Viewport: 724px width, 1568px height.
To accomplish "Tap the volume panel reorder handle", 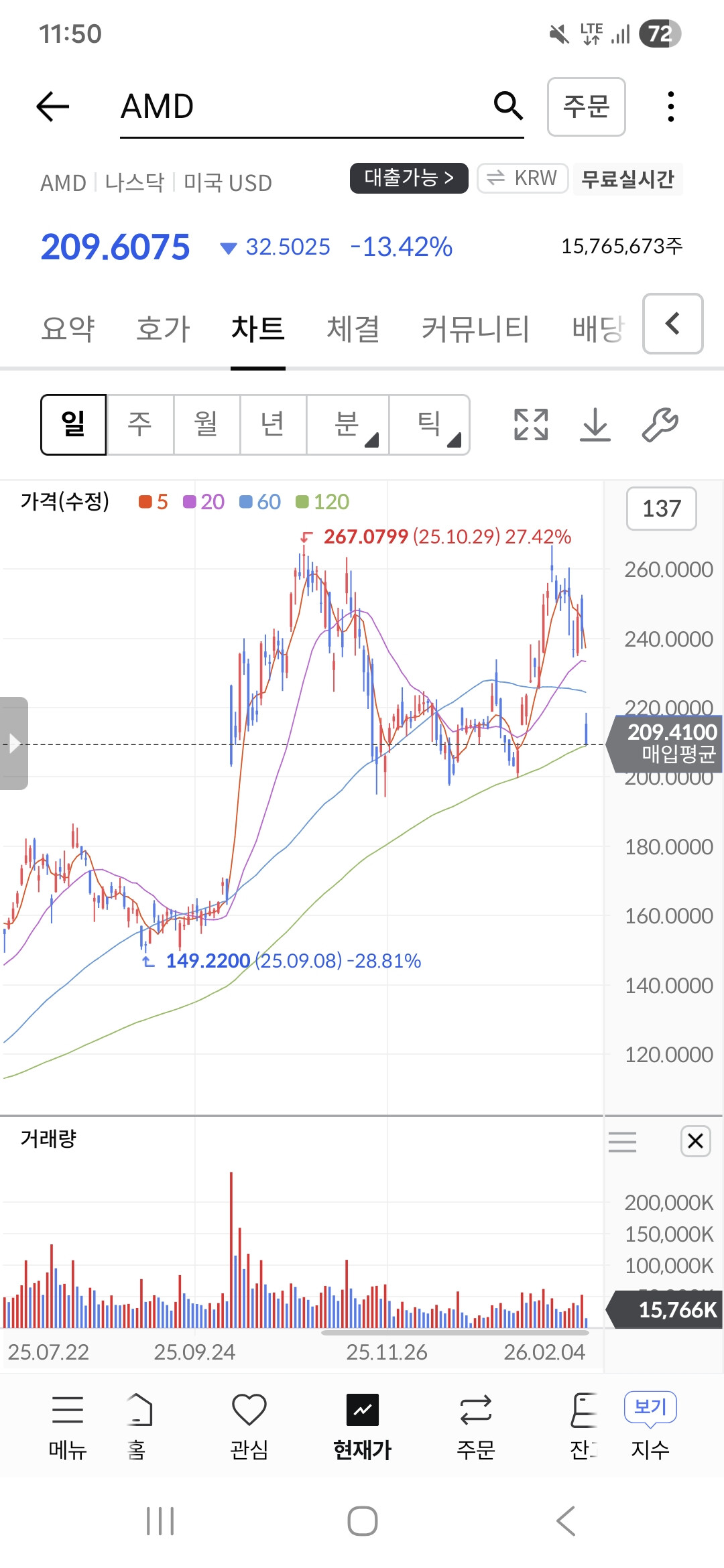I will click(x=622, y=1141).
